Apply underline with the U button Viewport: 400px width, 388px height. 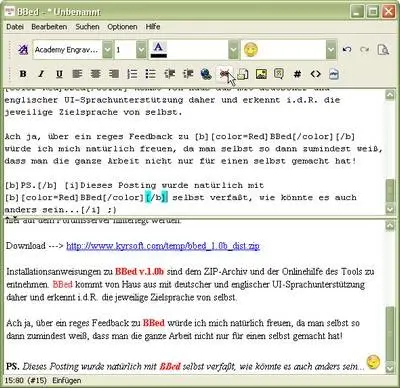coord(59,74)
